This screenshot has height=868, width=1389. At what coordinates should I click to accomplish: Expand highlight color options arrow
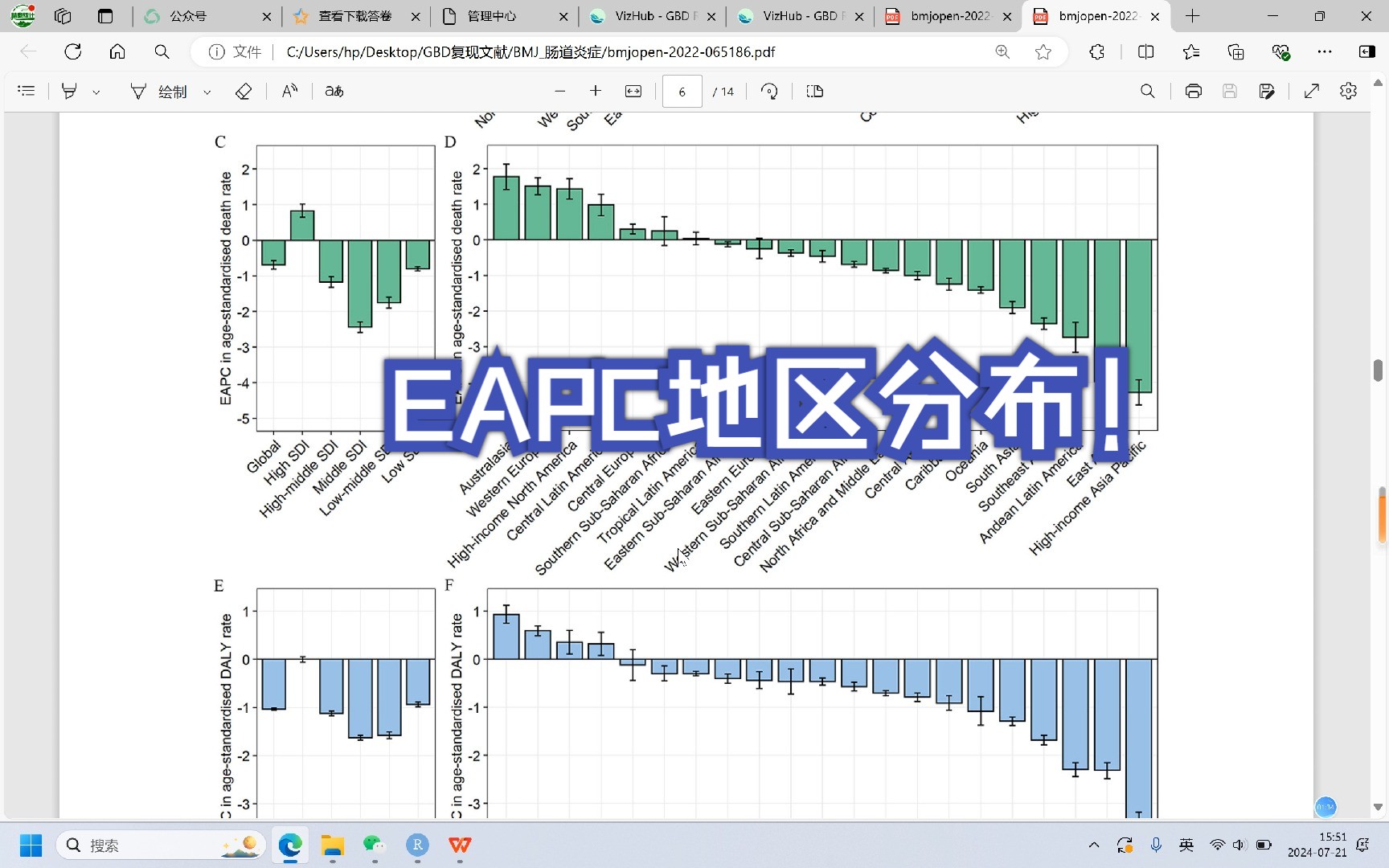point(96,92)
